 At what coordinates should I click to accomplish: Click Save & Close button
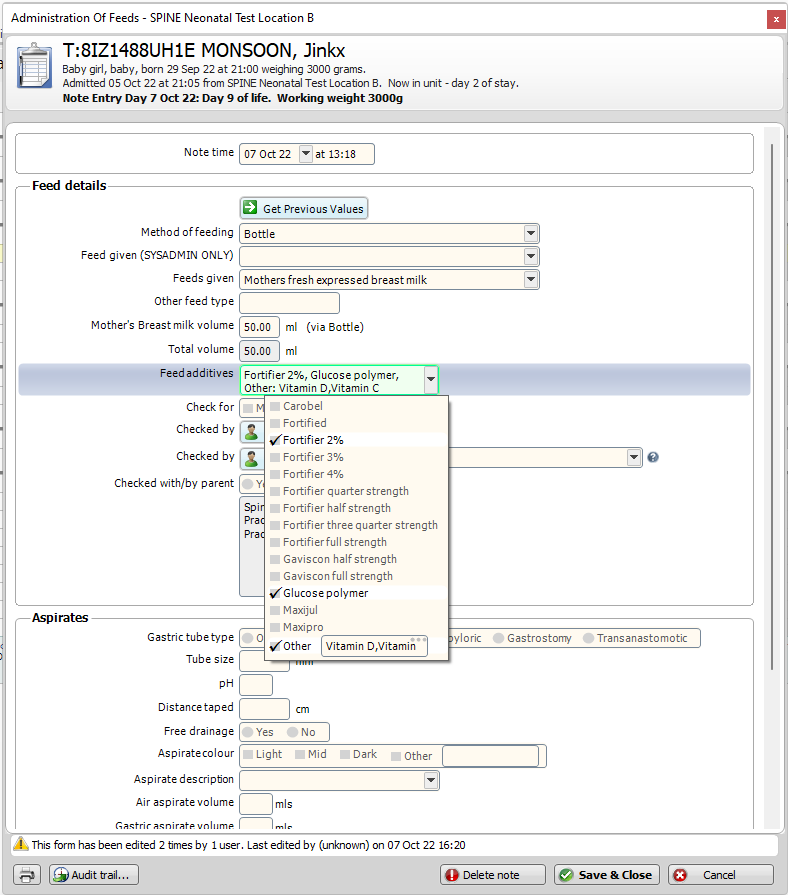click(x=607, y=874)
